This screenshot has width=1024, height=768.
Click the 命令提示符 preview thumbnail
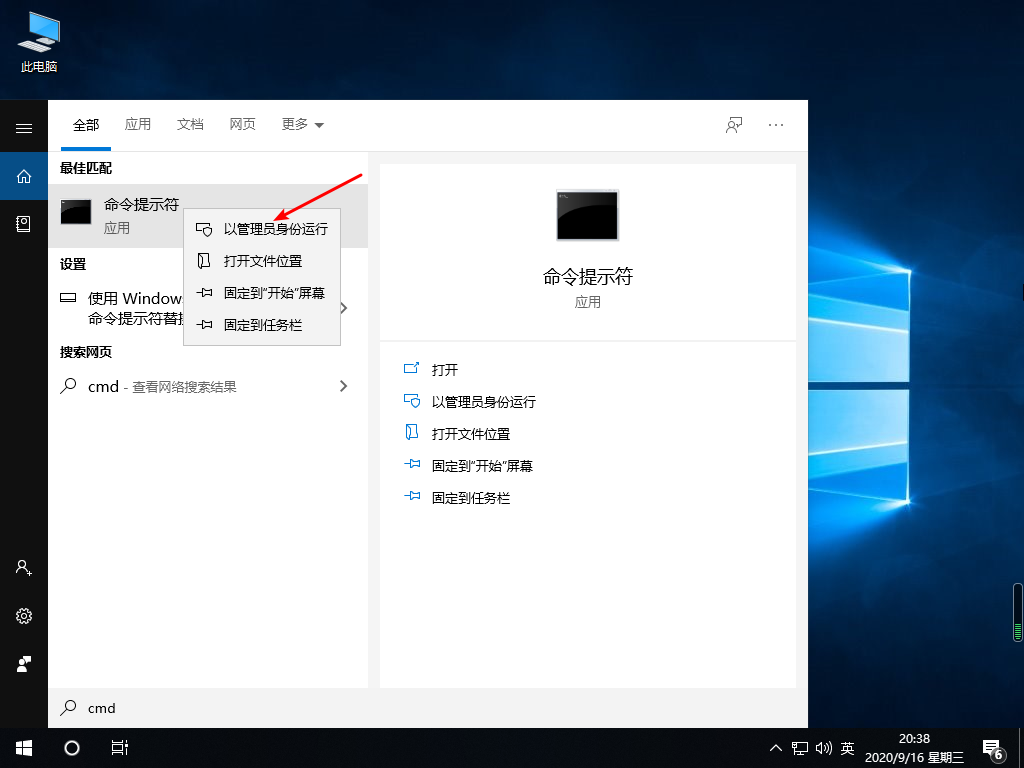[587, 215]
